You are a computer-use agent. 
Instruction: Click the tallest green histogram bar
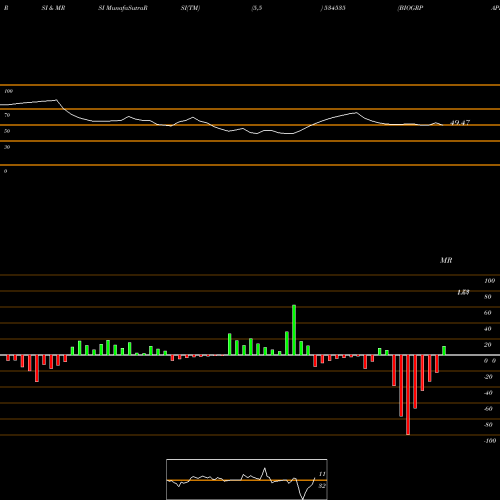tap(294, 330)
